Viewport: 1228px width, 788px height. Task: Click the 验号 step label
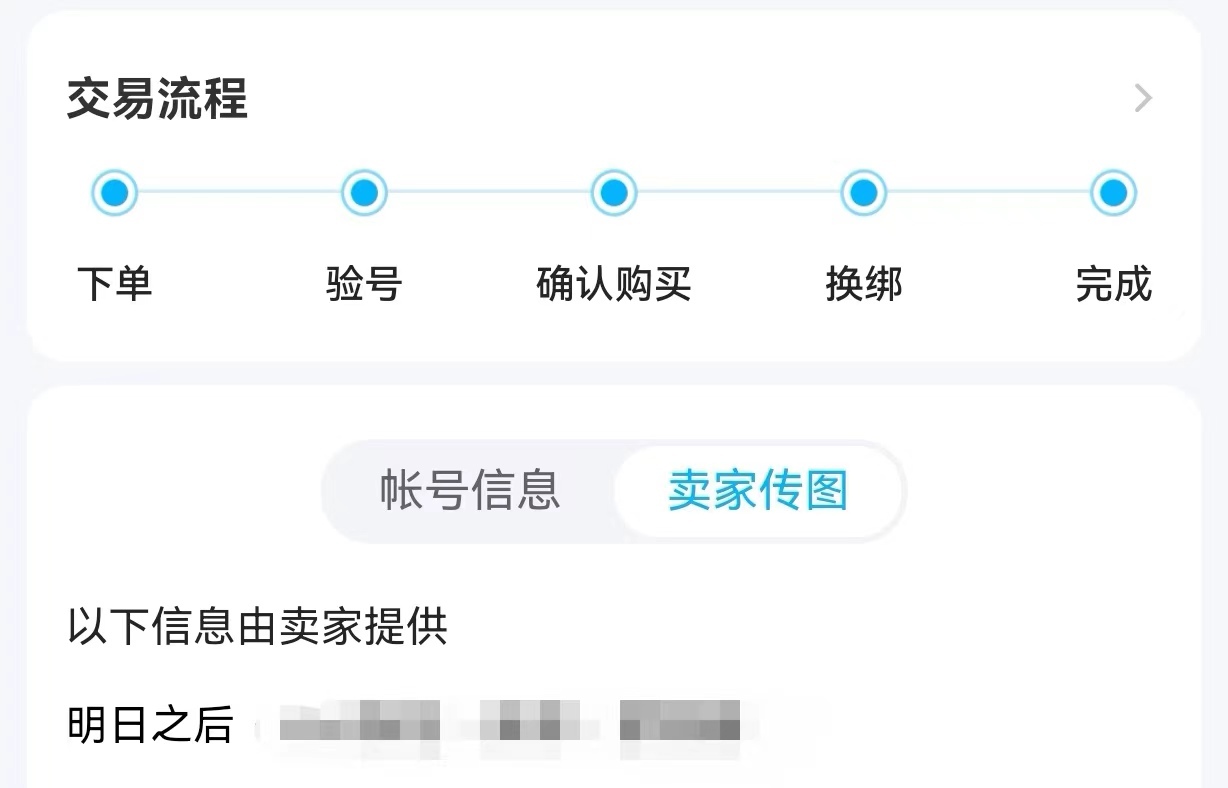click(364, 285)
